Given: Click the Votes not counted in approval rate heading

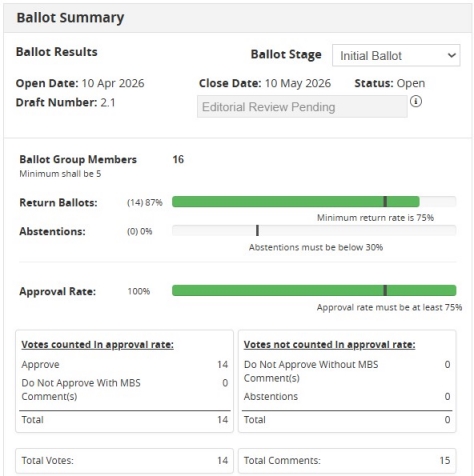Looking at the screenshot, I should pos(329,345).
